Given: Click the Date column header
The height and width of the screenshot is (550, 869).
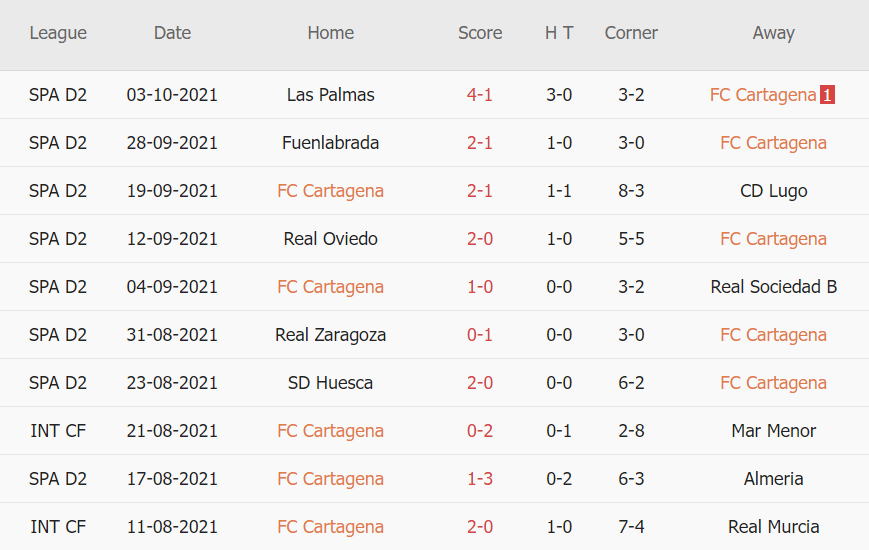Looking at the screenshot, I should (x=172, y=33).
